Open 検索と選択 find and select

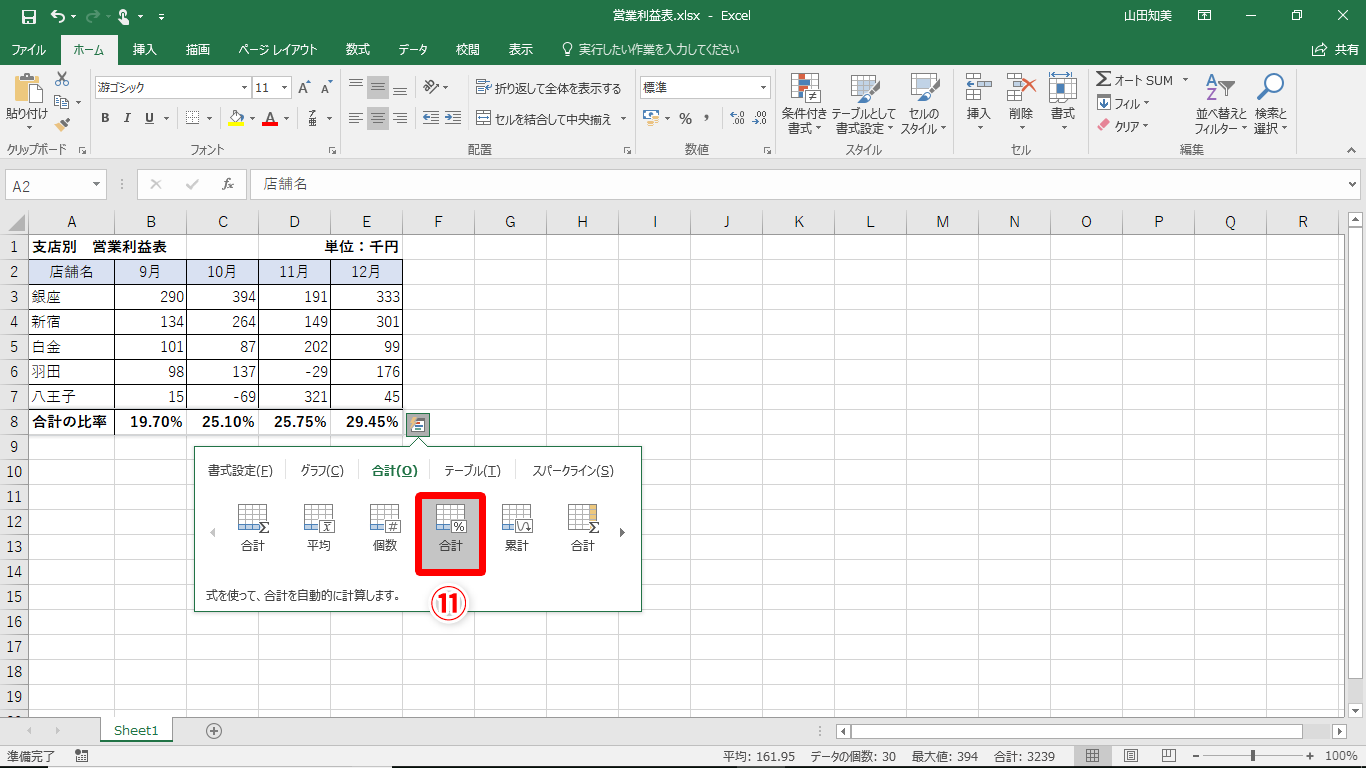[1270, 104]
